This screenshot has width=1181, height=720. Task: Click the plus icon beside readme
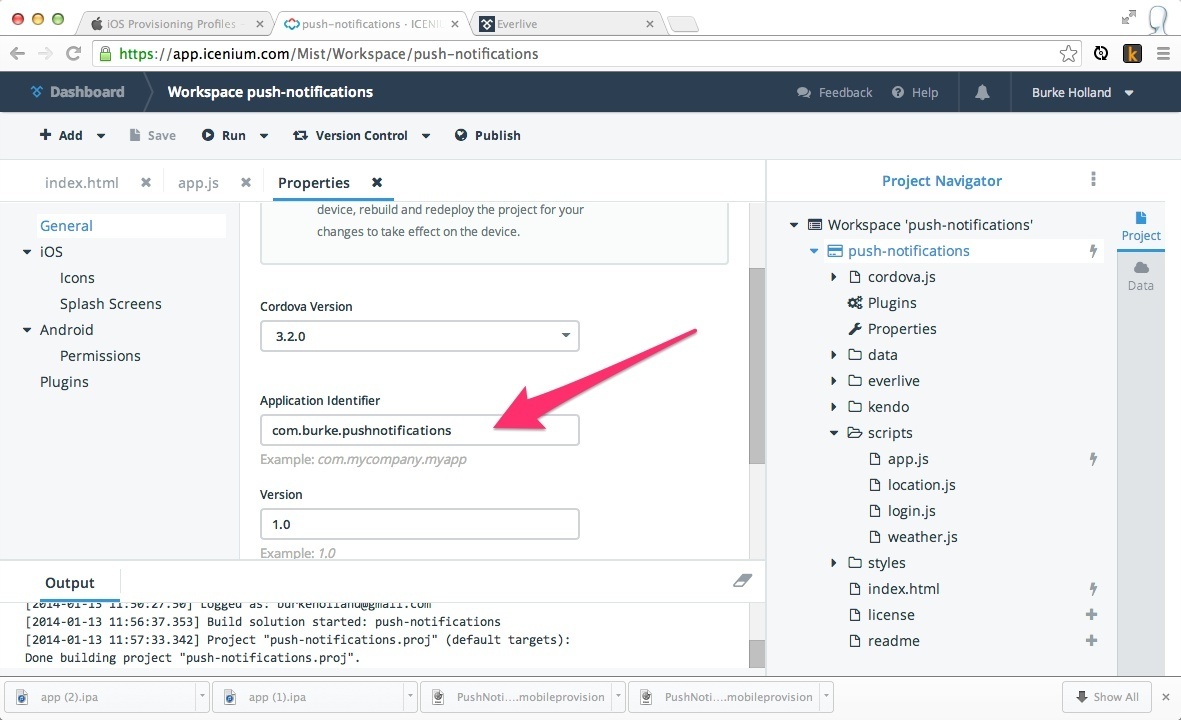pyautogui.click(x=1091, y=641)
